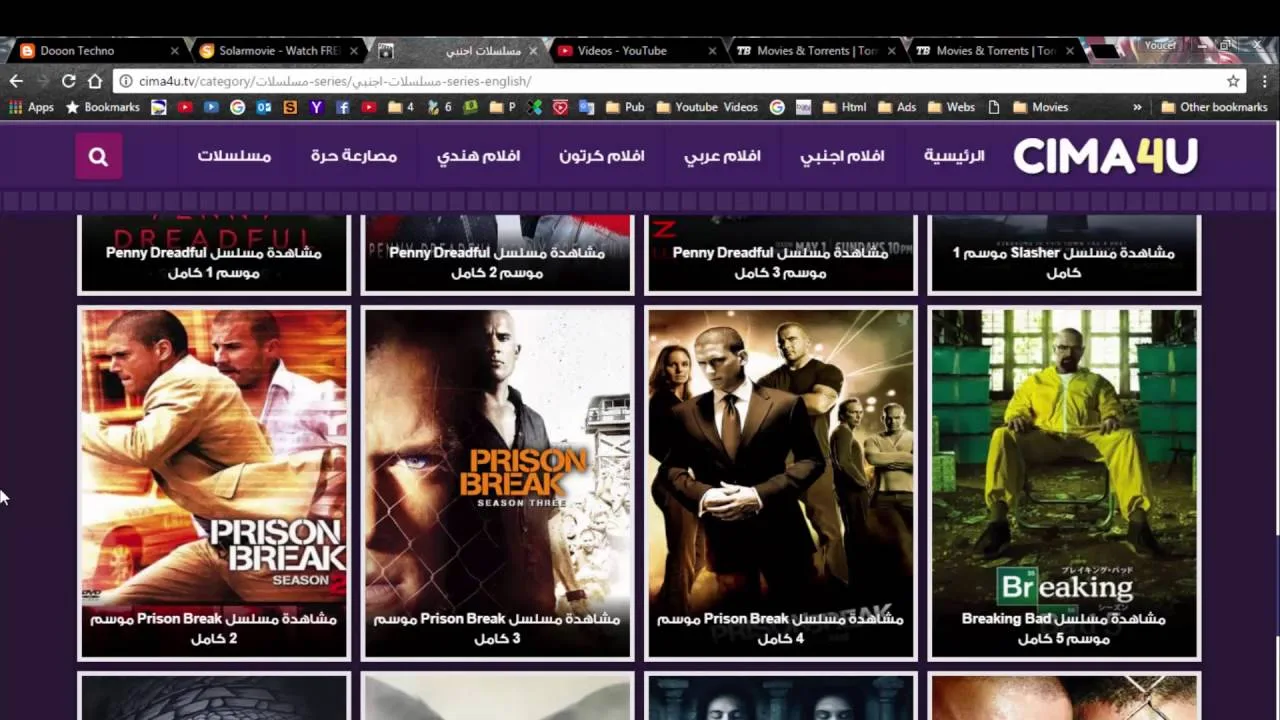This screenshot has height=720, width=1280.
Task: Open the bookmark icon labeled 6
Action: click(439, 107)
